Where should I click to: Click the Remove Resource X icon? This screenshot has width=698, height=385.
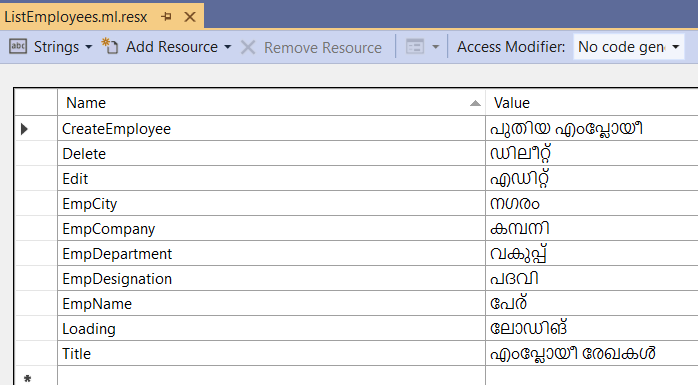coord(248,47)
